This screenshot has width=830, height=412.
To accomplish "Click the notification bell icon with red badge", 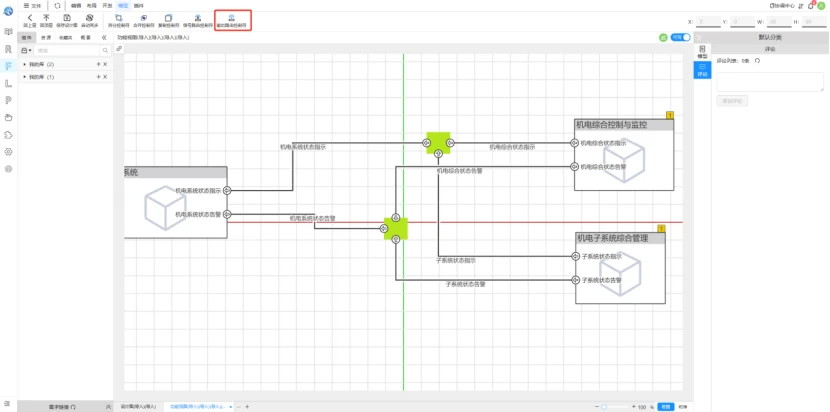I will click(x=810, y=6).
